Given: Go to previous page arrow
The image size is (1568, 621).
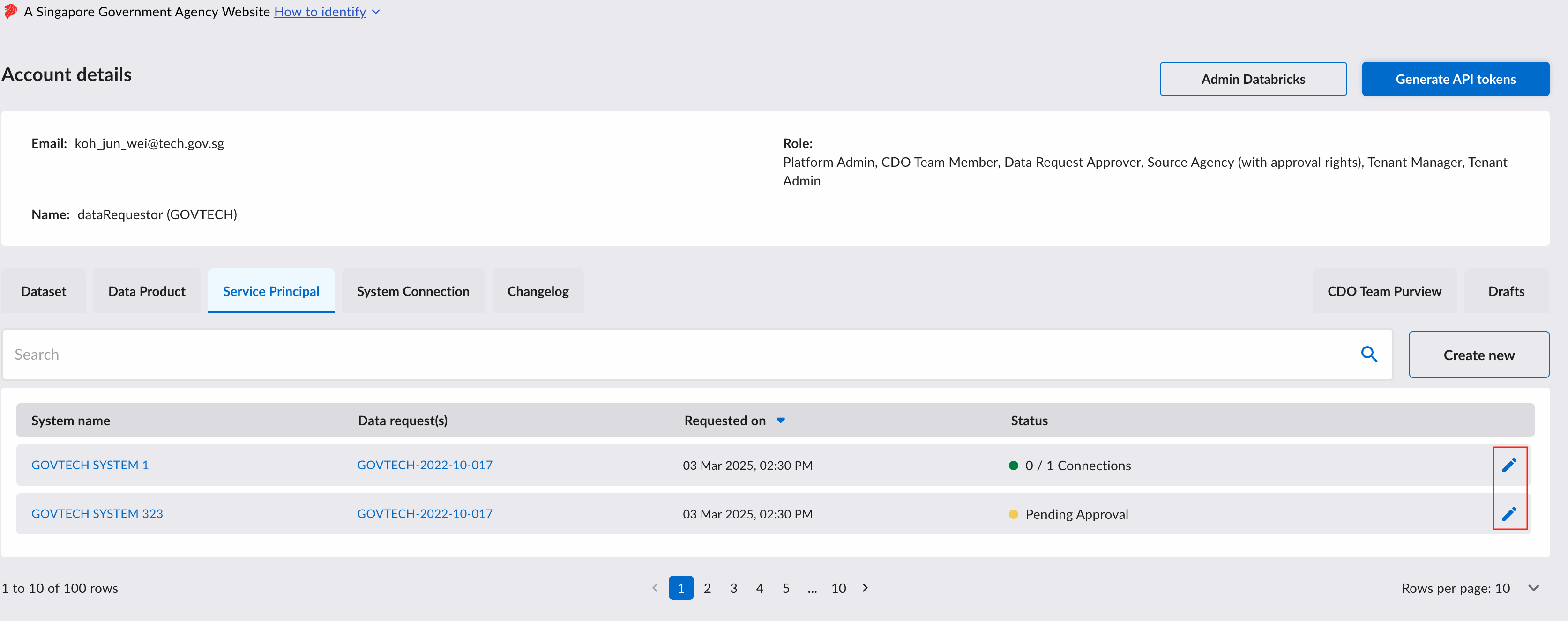Looking at the screenshot, I should (655, 588).
